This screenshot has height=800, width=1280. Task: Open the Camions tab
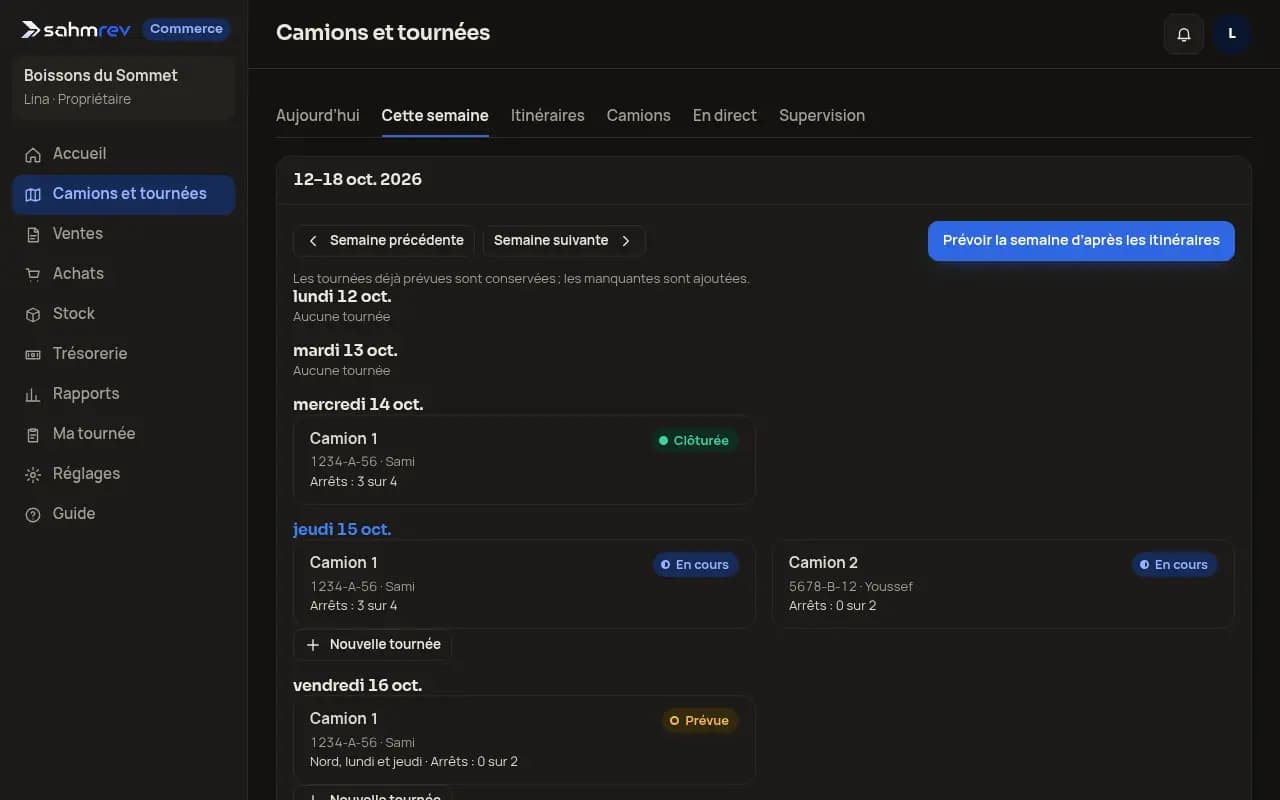639,116
